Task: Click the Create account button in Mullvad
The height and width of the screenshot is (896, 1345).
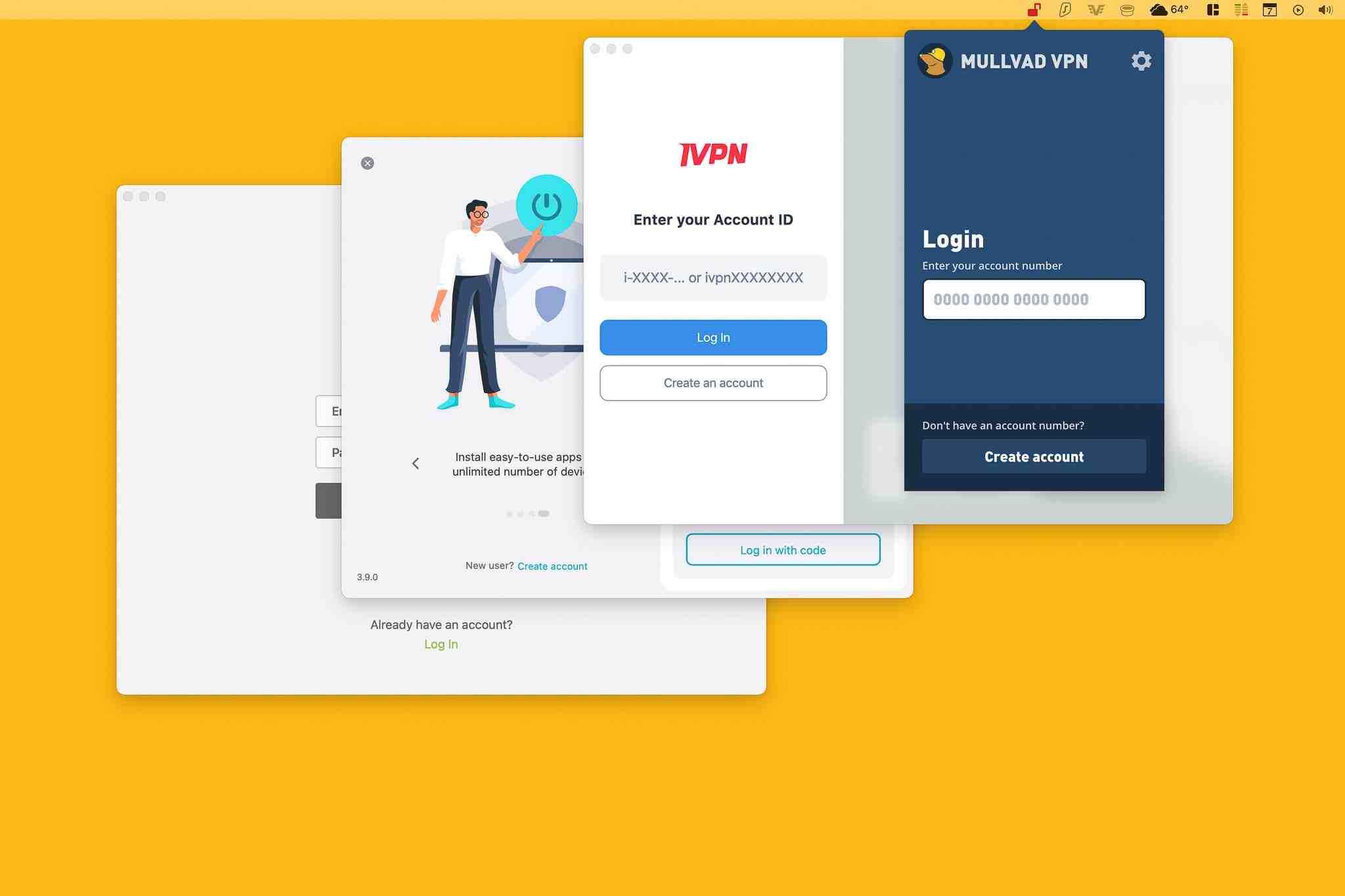Action: pos(1033,456)
